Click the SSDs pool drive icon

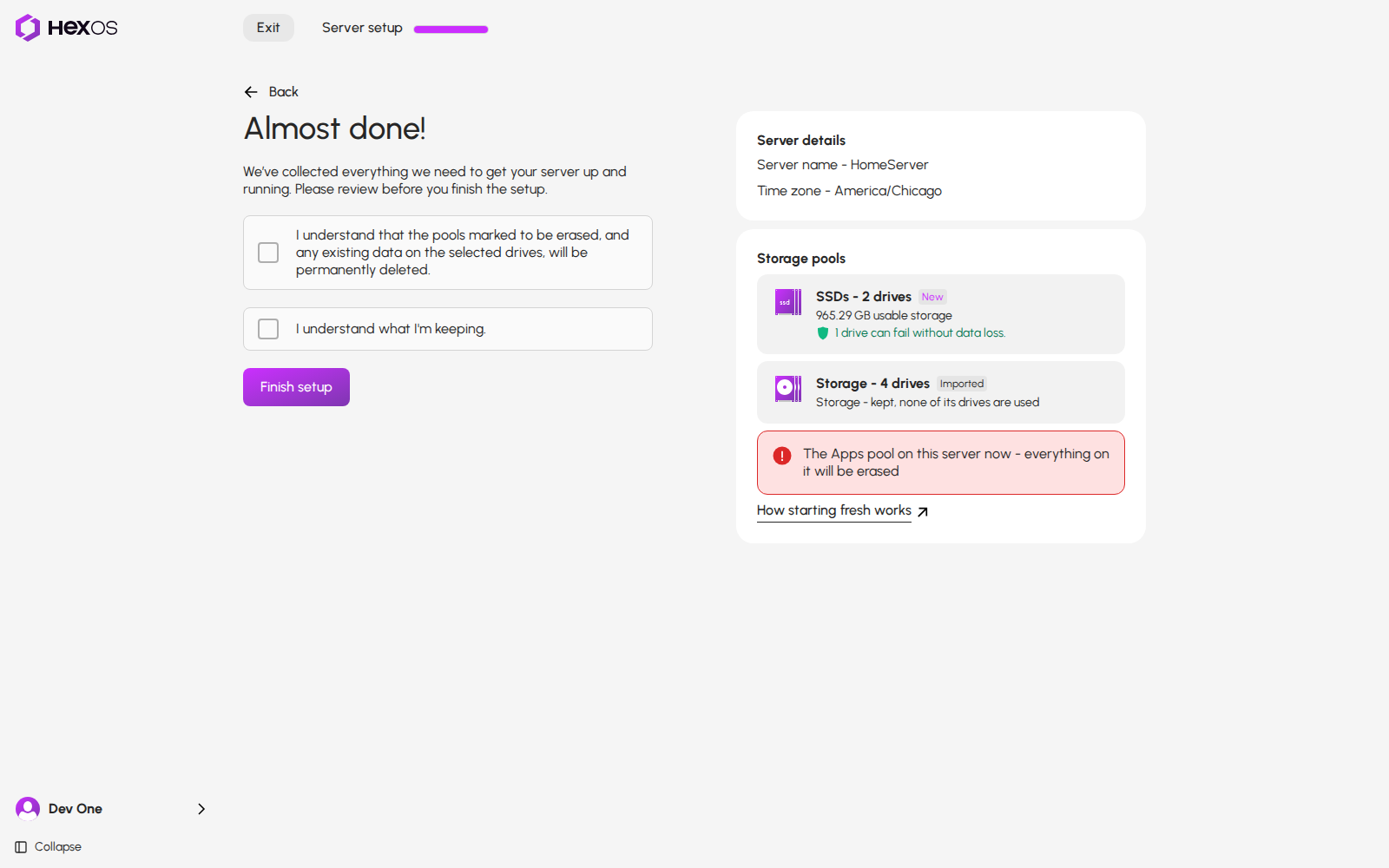[x=788, y=302]
